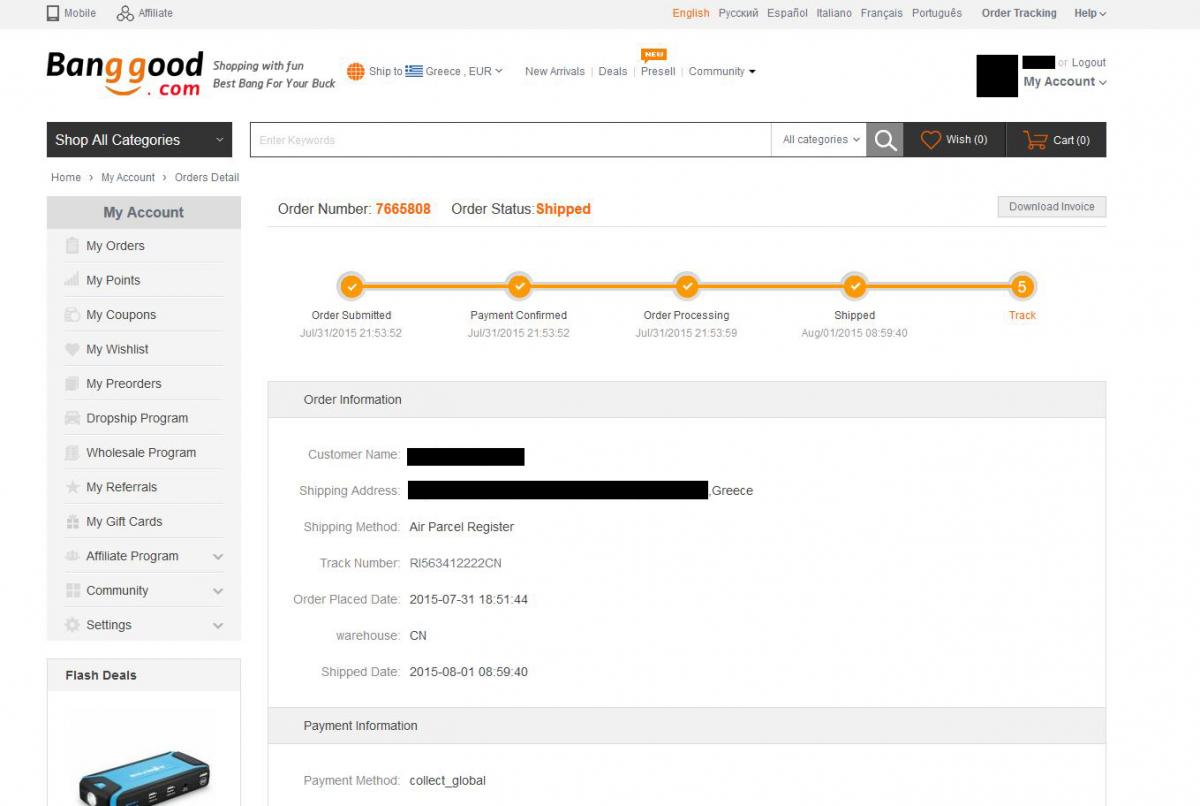Click My Points bar chart icon
This screenshot has height=806, width=1200.
coord(72,280)
